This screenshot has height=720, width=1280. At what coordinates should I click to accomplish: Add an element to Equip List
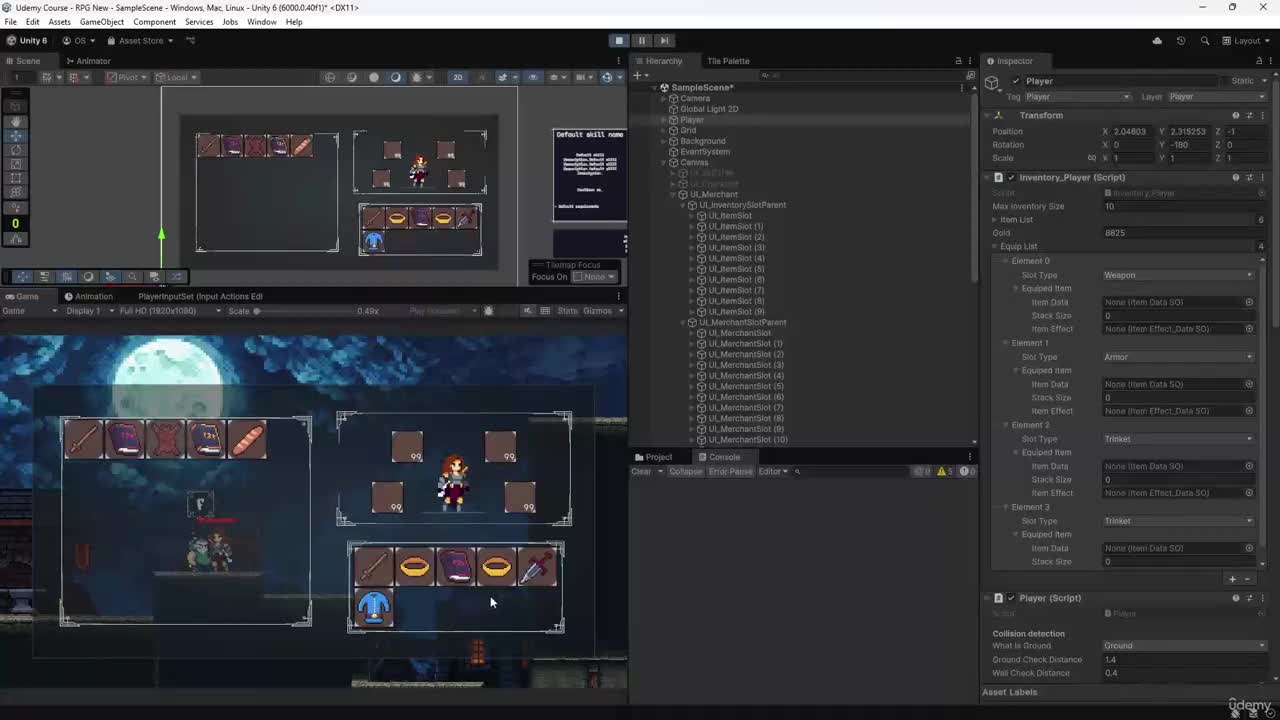coord(1232,579)
